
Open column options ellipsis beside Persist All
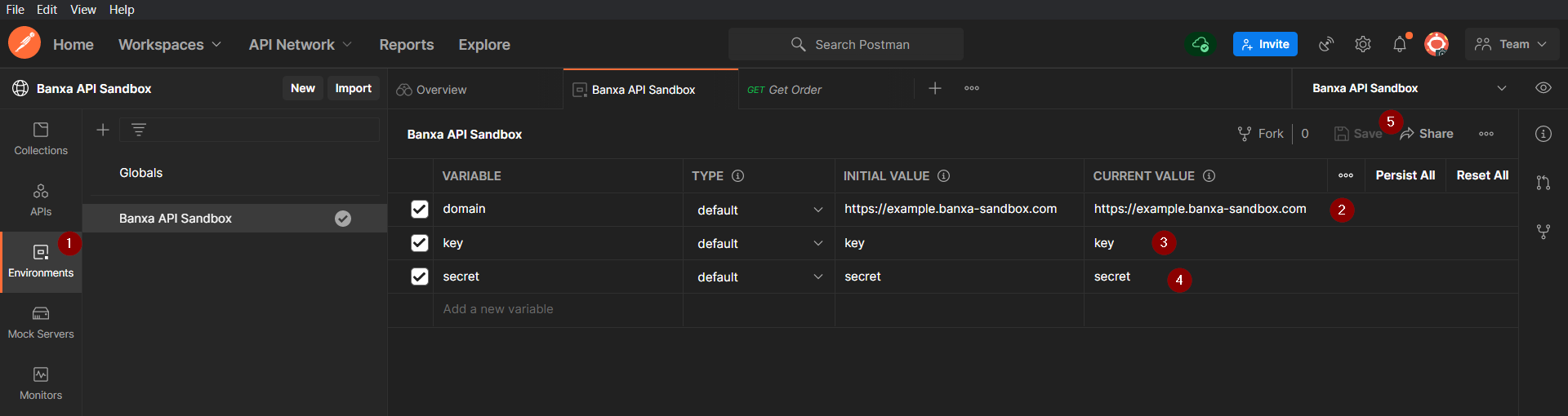pyautogui.click(x=1346, y=175)
